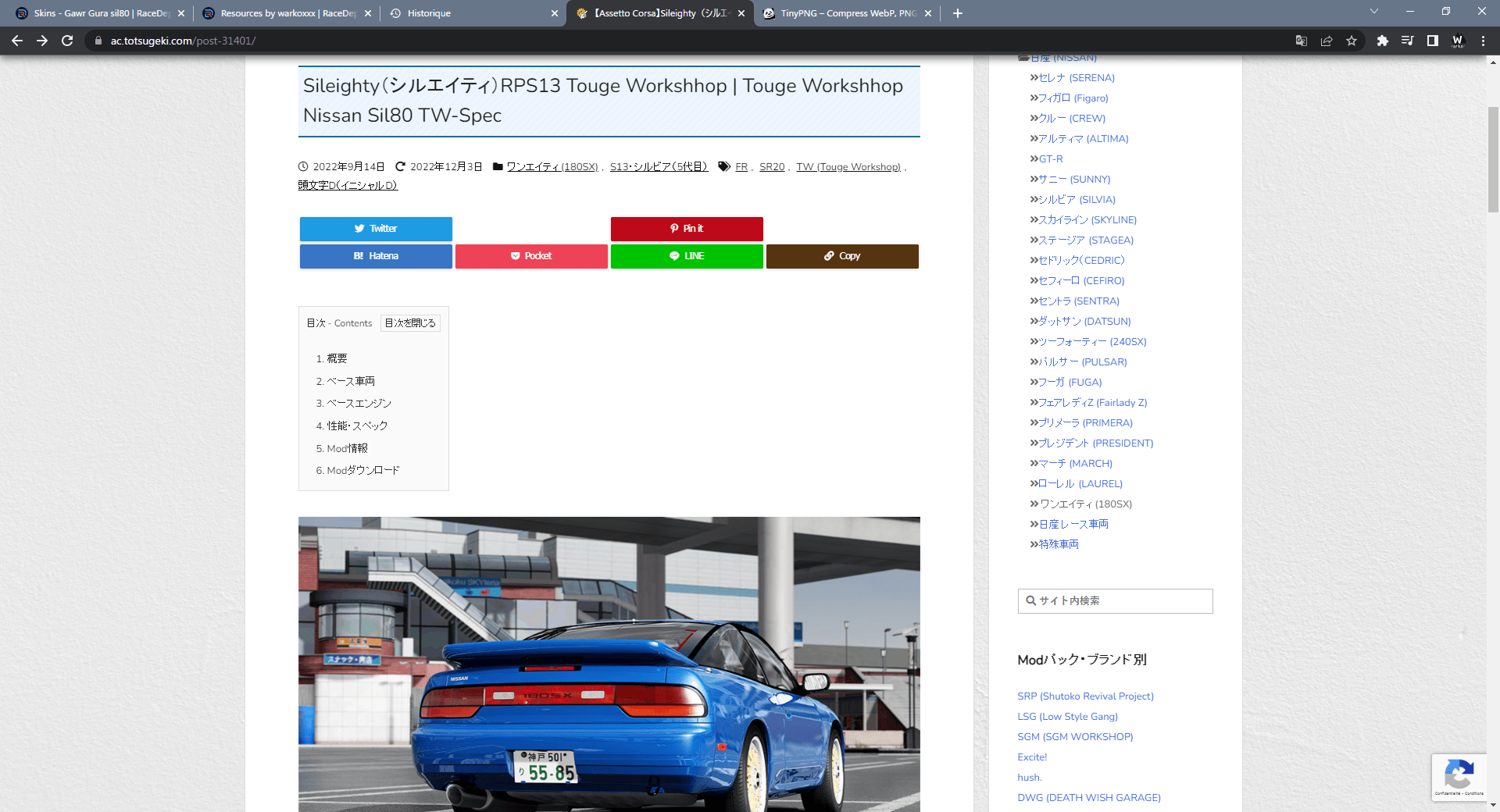Reload the current page
The width and height of the screenshot is (1500, 812).
point(67,41)
